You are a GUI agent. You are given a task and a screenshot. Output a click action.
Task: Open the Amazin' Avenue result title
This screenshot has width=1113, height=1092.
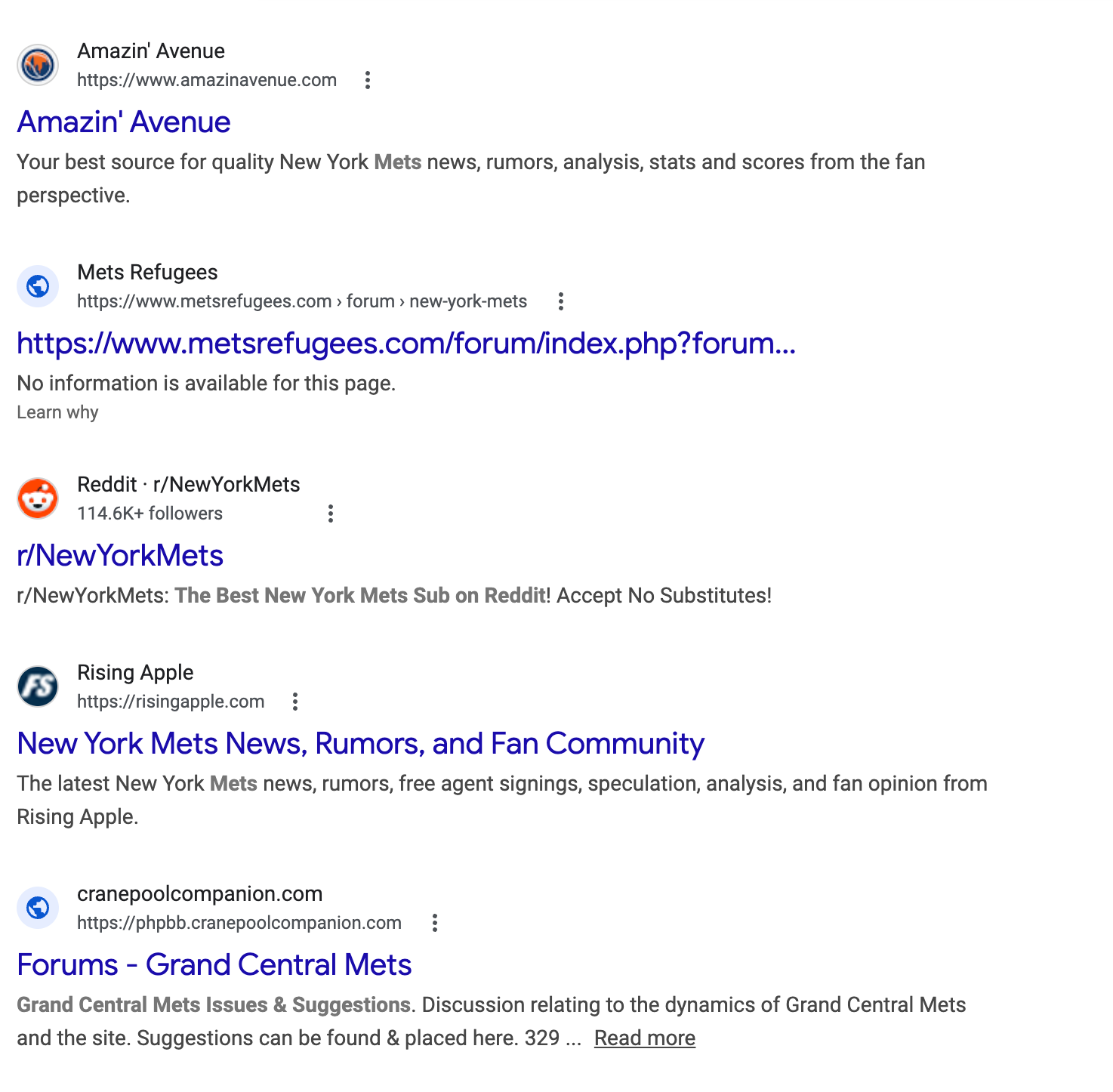tap(124, 122)
